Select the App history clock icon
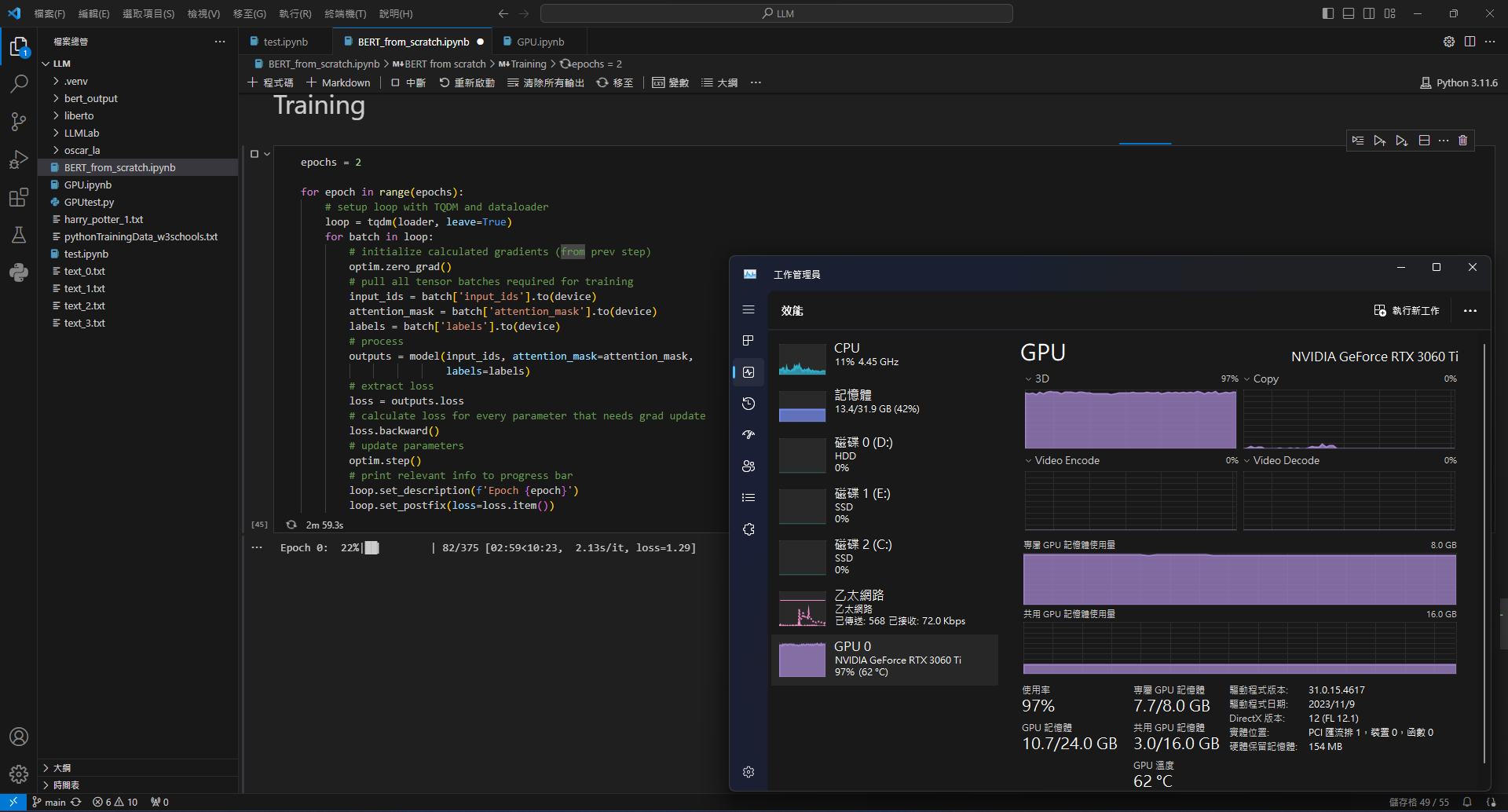Screen dimensions: 1508x812 tap(748, 403)
